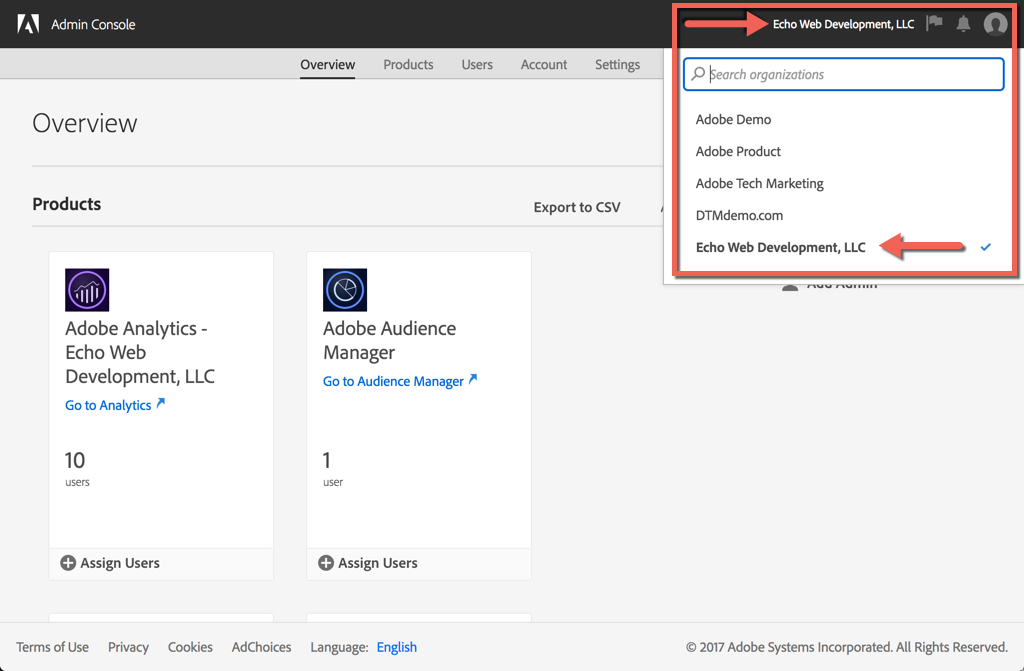Screen dimensions: 1024x671
Task: Click plus icon on Audience Manager Assign Users
Action: pos(326,563)
